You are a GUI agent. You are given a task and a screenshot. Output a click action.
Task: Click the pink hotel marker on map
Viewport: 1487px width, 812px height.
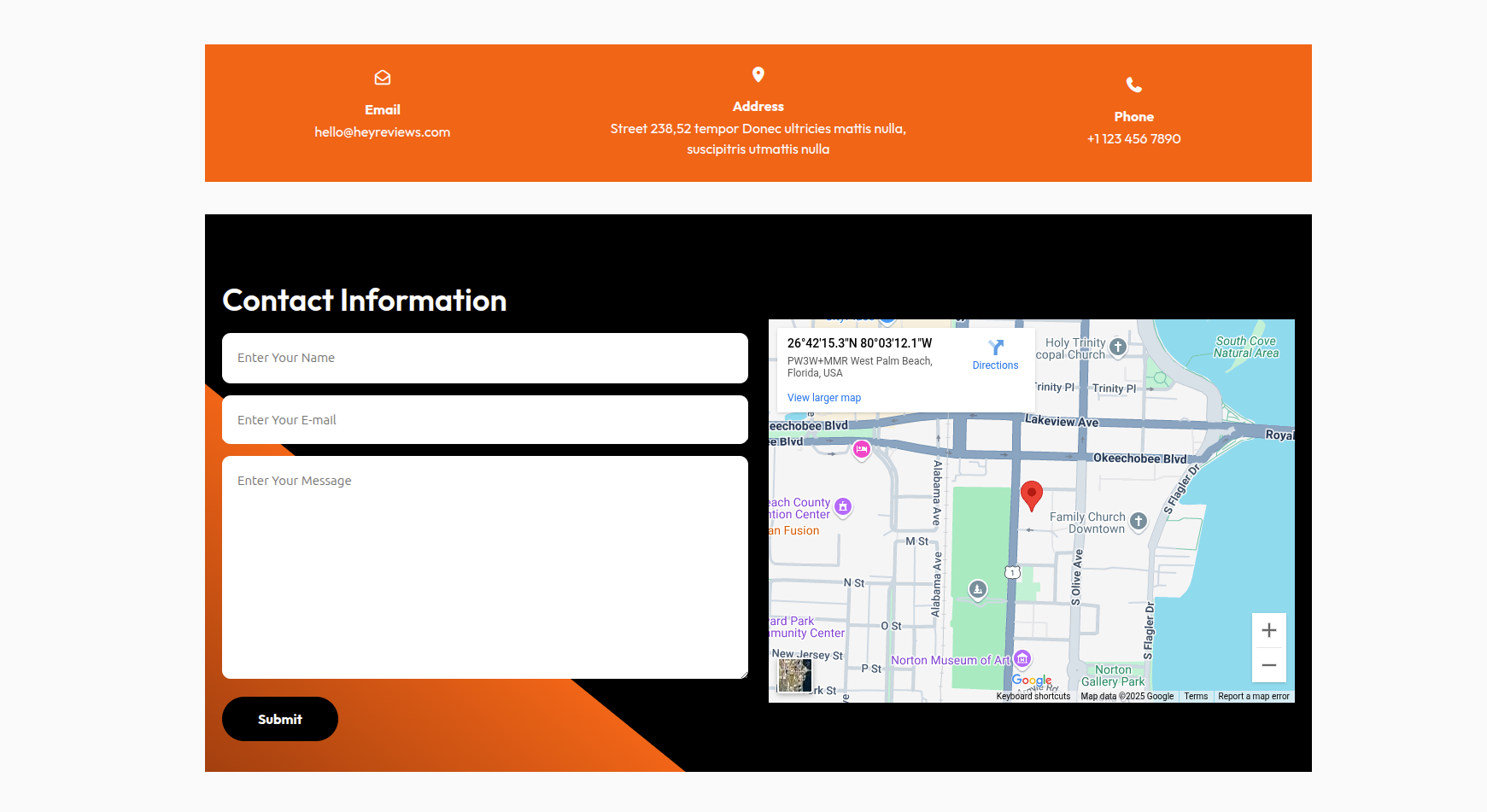point(861,449)
